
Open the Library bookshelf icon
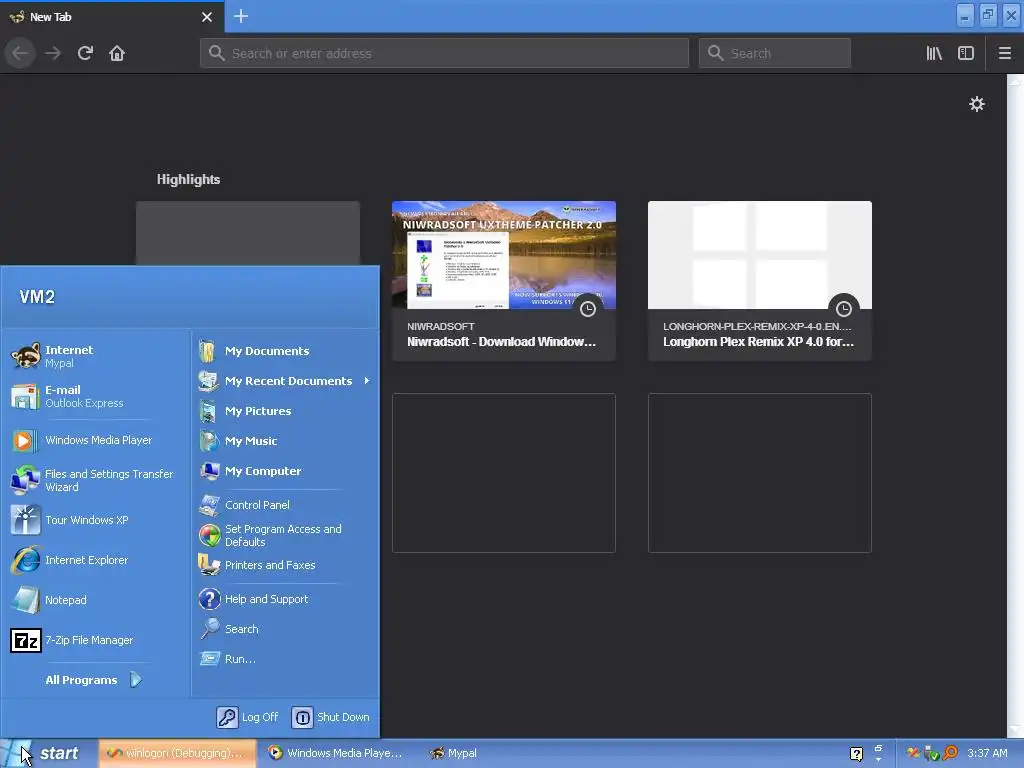934,53
